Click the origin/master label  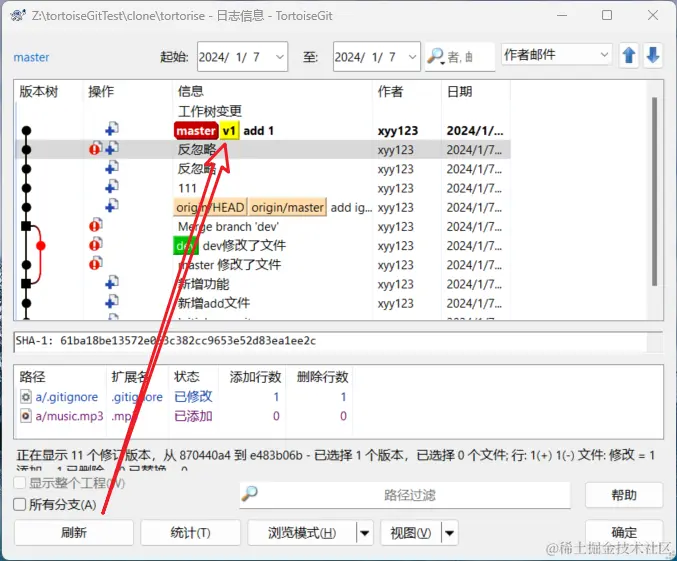pos(288,208)
